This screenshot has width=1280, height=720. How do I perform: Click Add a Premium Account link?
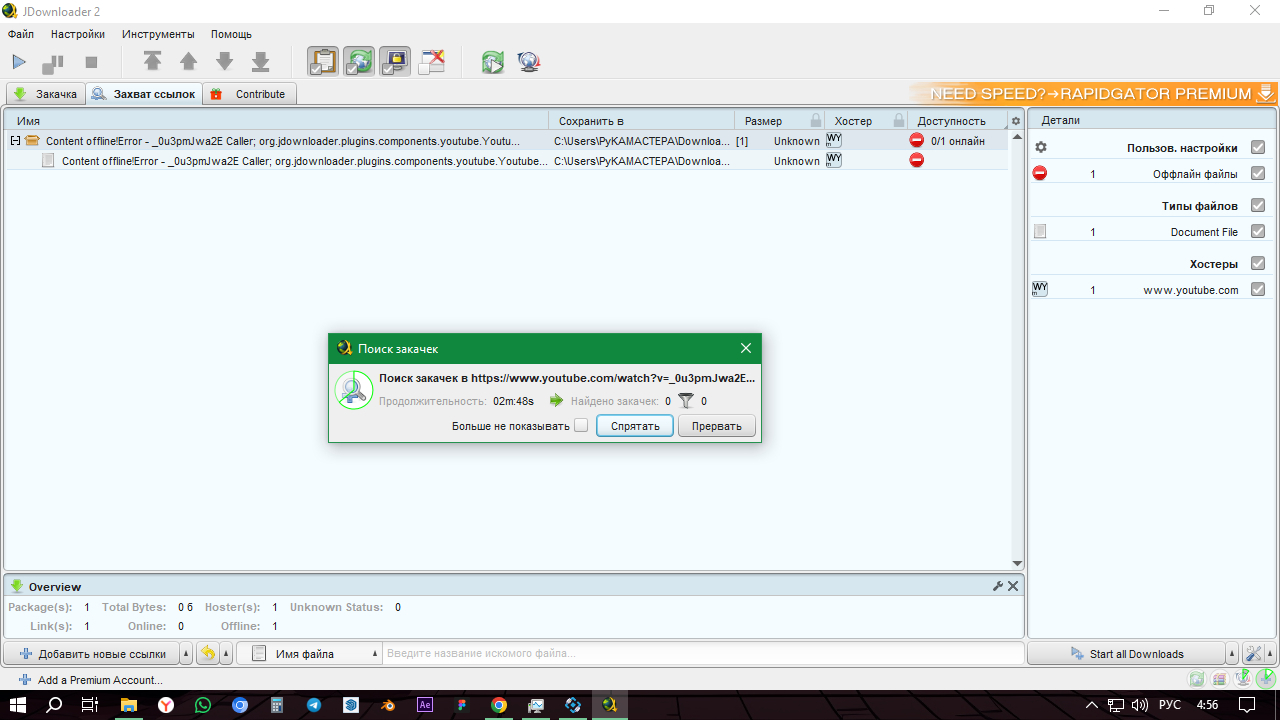[91, 680]
